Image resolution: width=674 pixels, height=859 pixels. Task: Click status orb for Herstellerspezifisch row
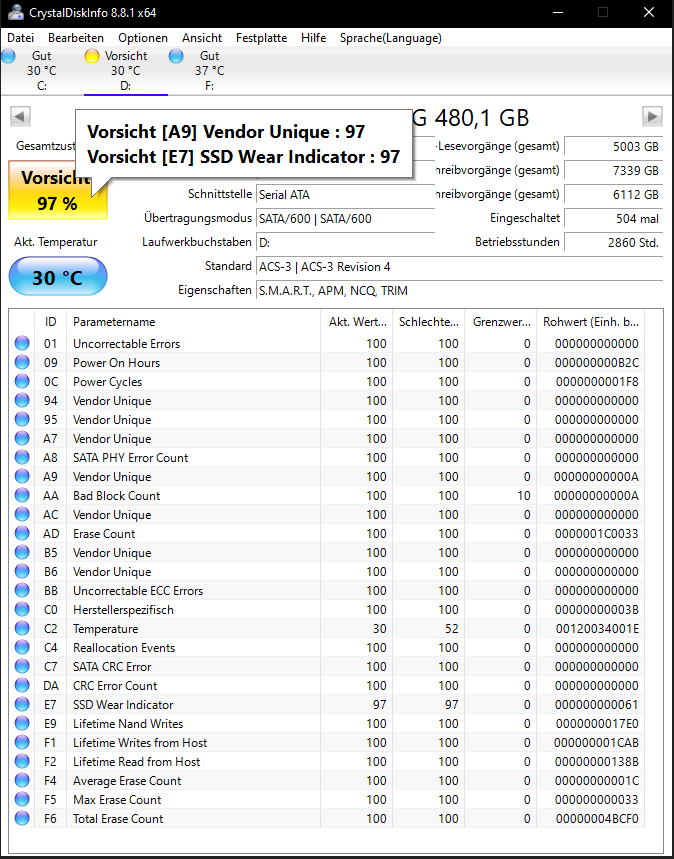coord(22,609)
